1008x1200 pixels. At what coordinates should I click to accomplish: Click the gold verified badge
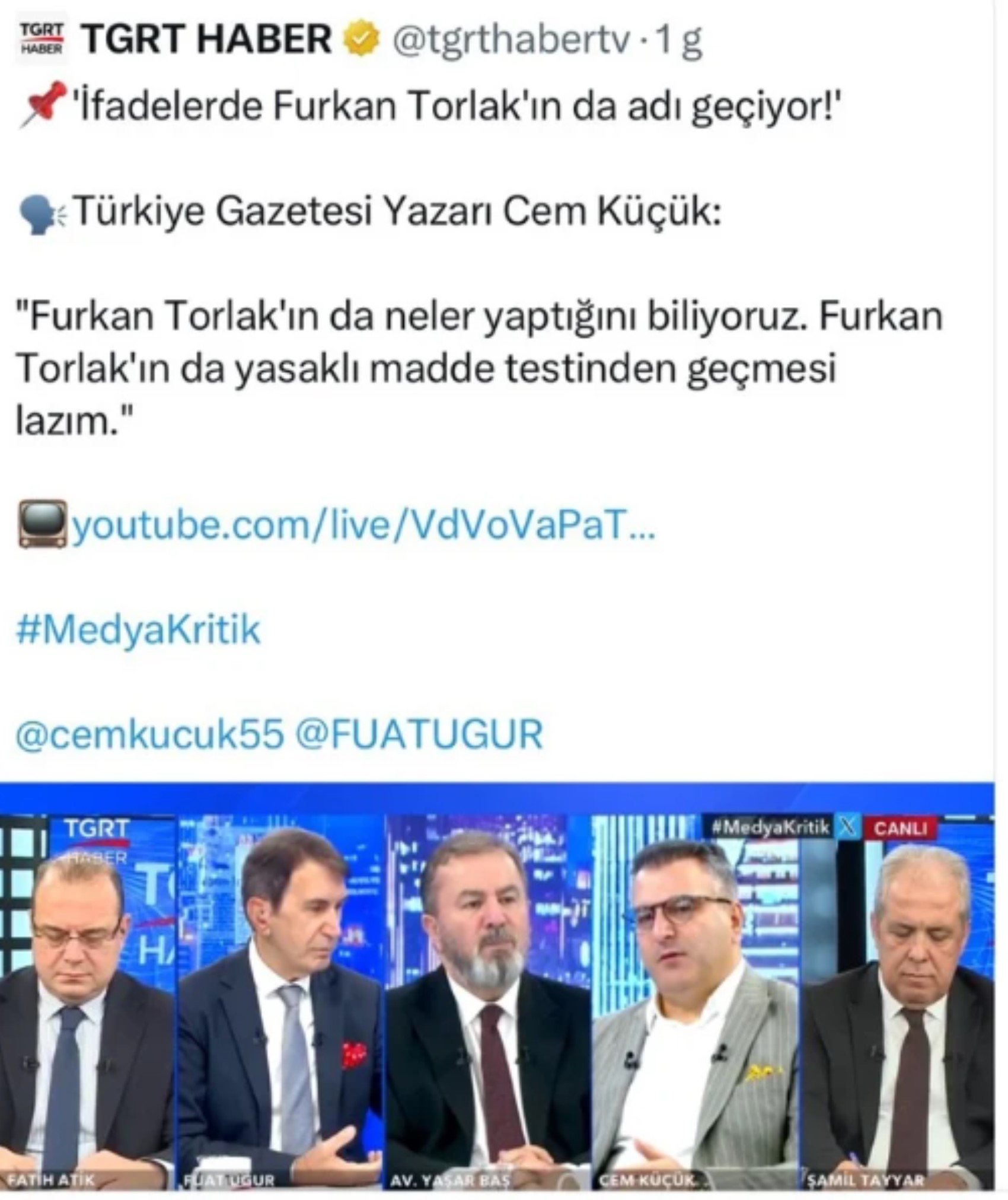click(362, 40)
